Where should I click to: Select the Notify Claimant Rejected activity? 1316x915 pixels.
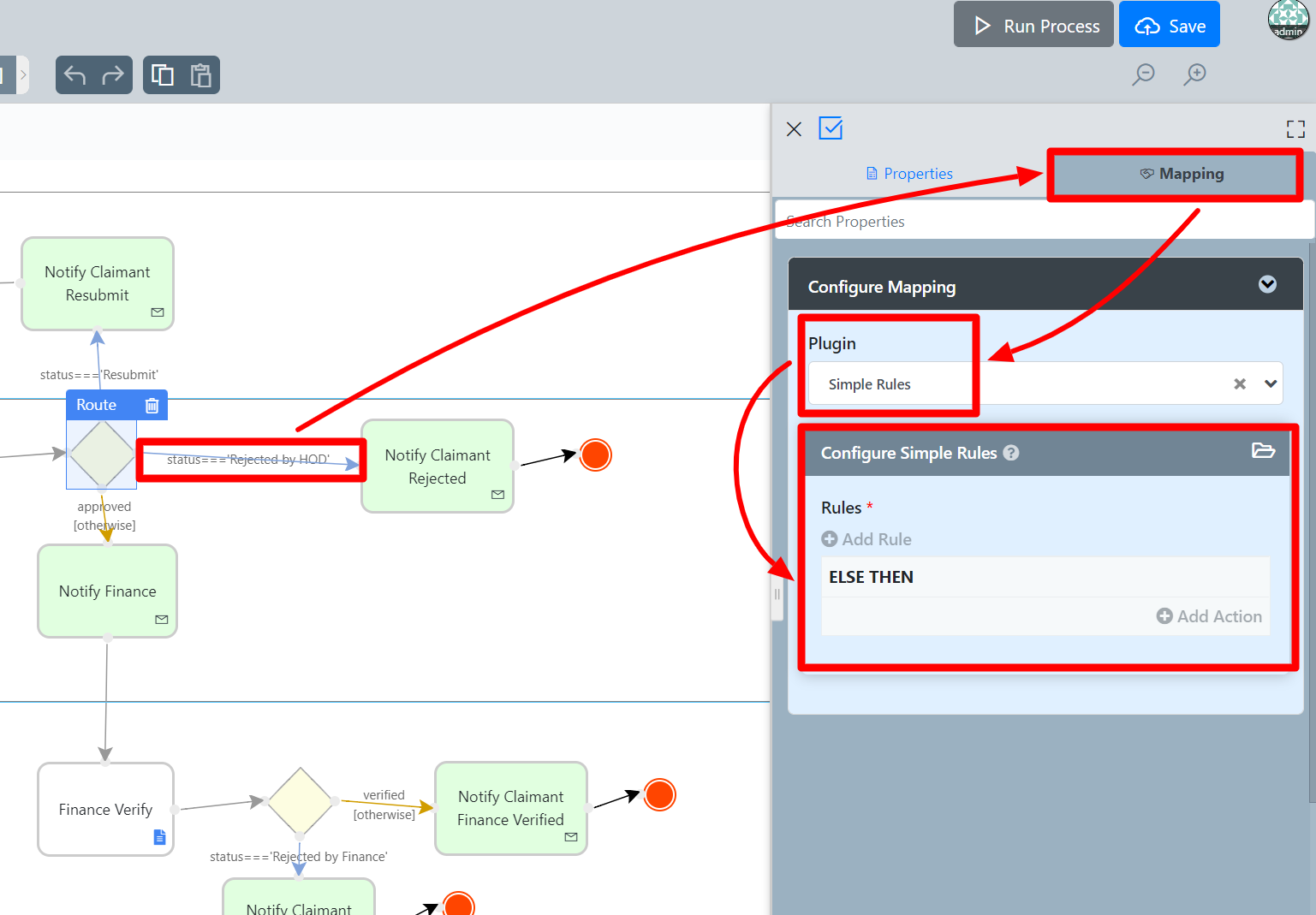[438, 466]
